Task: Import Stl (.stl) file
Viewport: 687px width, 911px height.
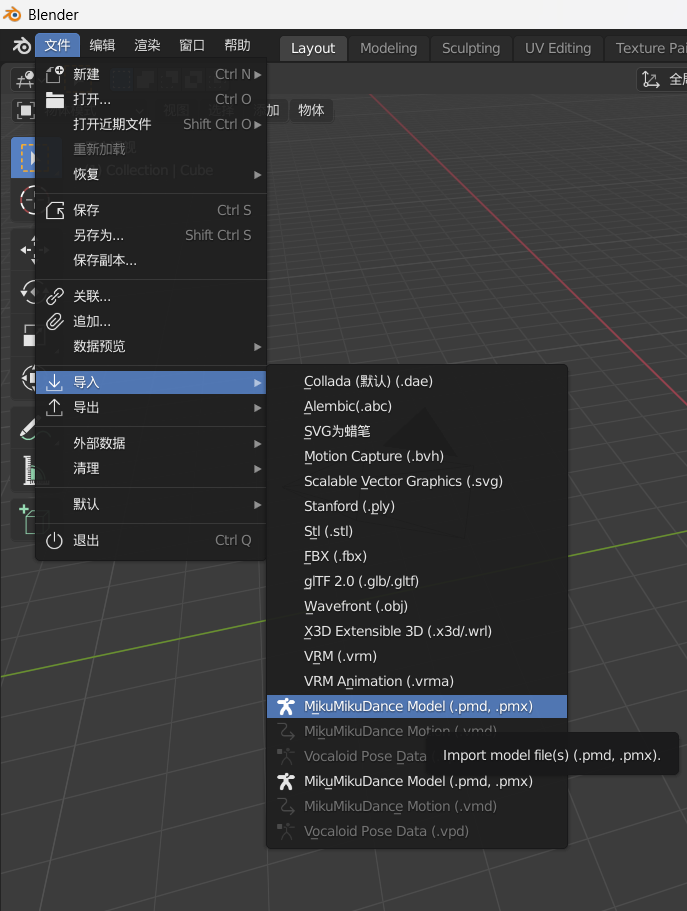Action: (x=417, y=531)
